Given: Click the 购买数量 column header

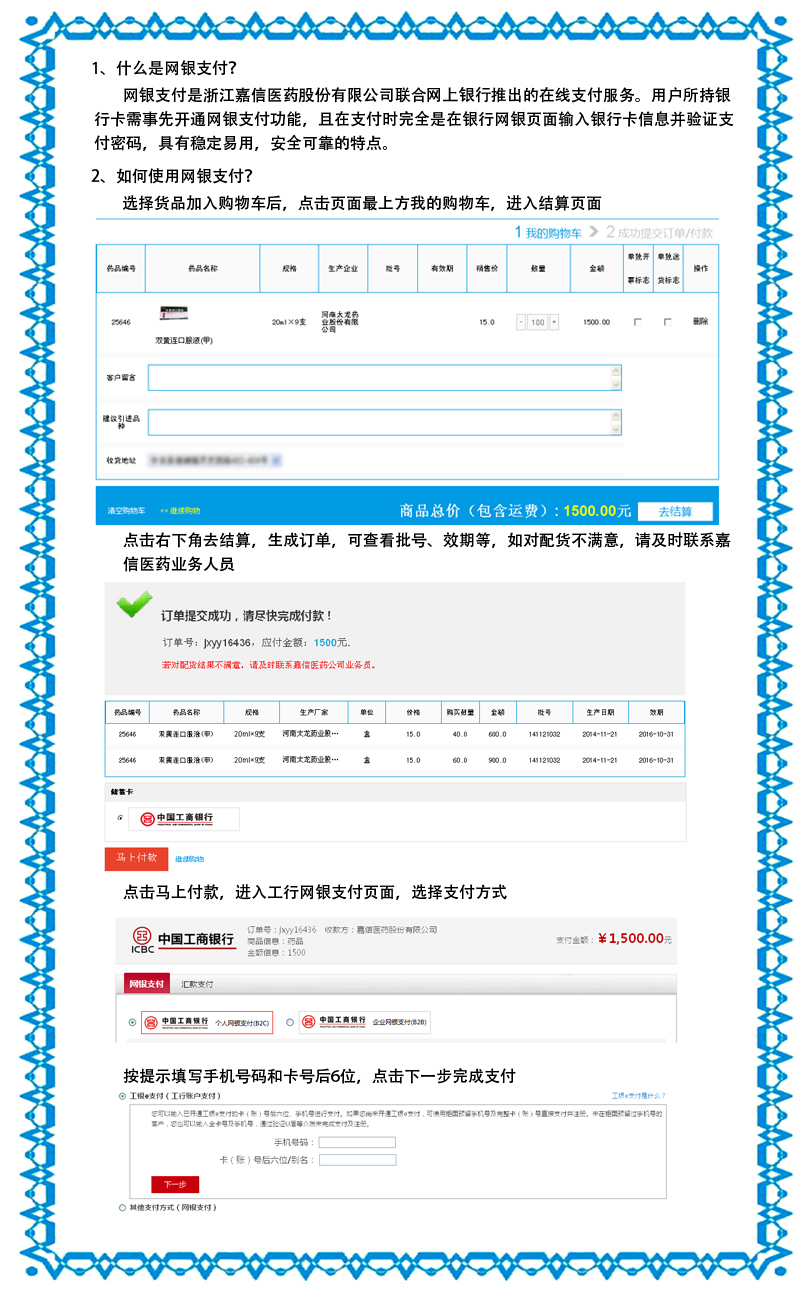Looking at the screenshot, I should pyautogui.click(x=459, y=712).
